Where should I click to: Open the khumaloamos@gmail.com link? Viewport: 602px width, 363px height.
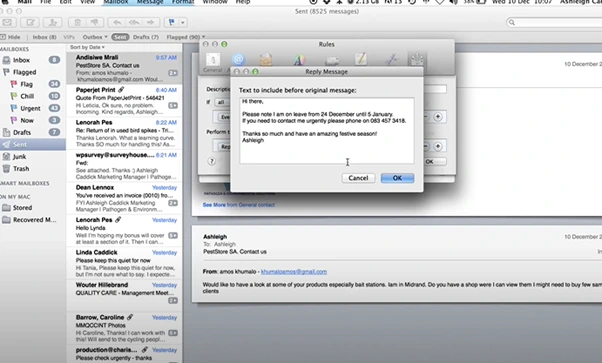(x=294, y=272)
